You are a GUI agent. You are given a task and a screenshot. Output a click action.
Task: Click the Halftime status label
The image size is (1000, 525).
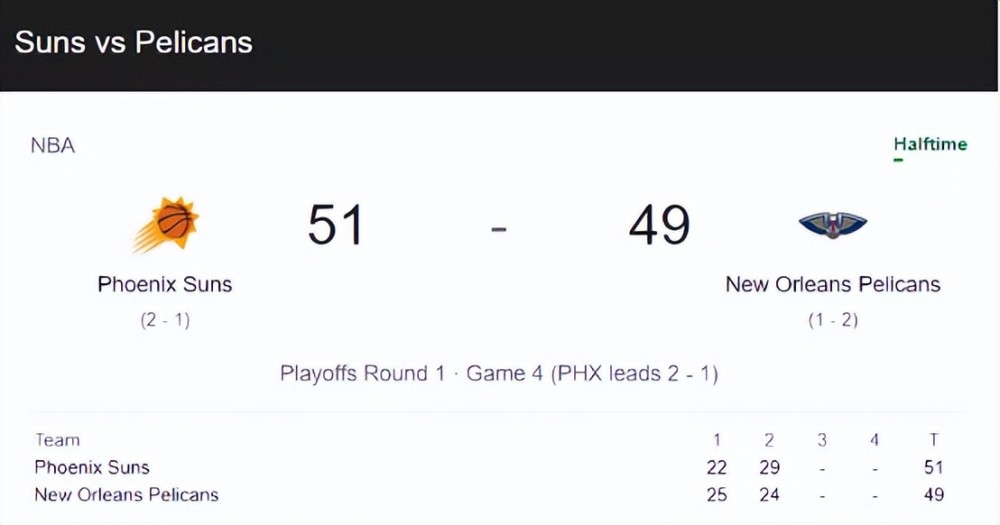click(930, 144)
